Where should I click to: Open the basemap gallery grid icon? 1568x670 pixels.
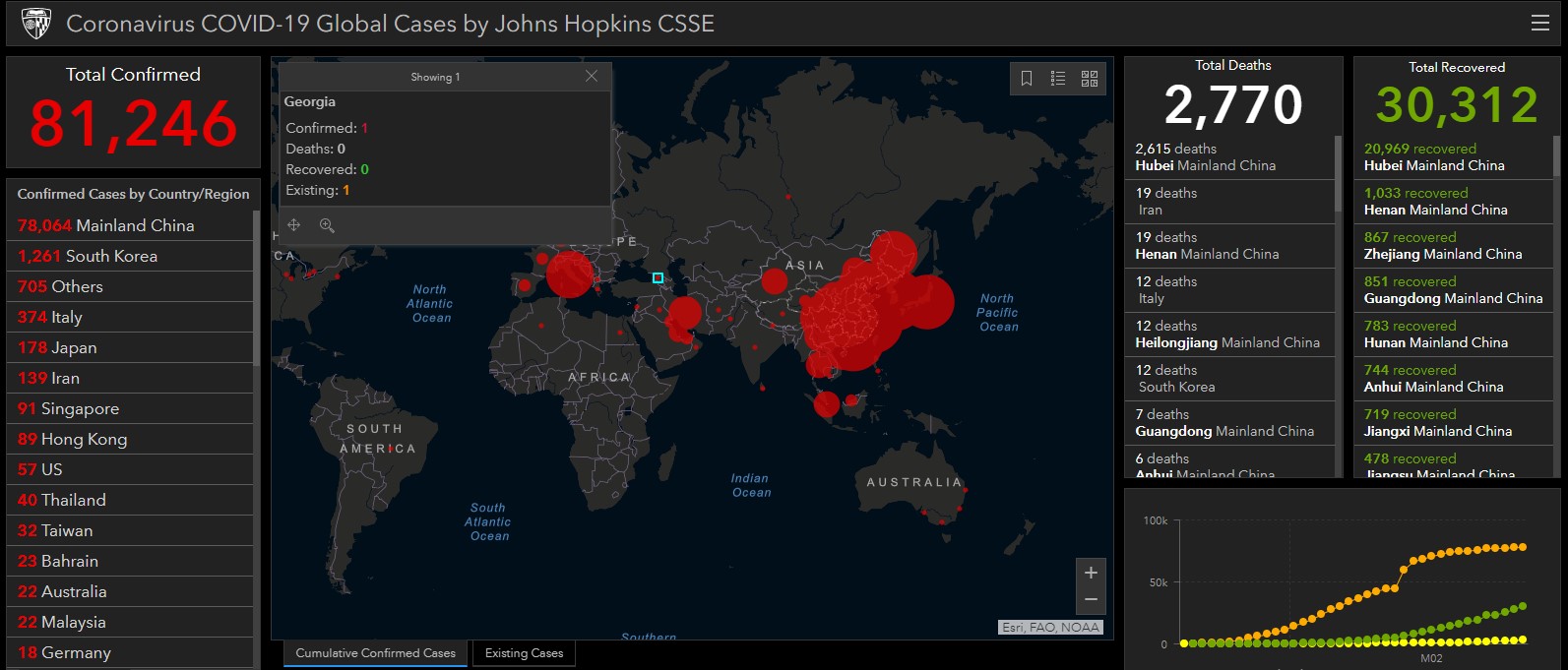pyautogui.click(x=1090, y=79)
